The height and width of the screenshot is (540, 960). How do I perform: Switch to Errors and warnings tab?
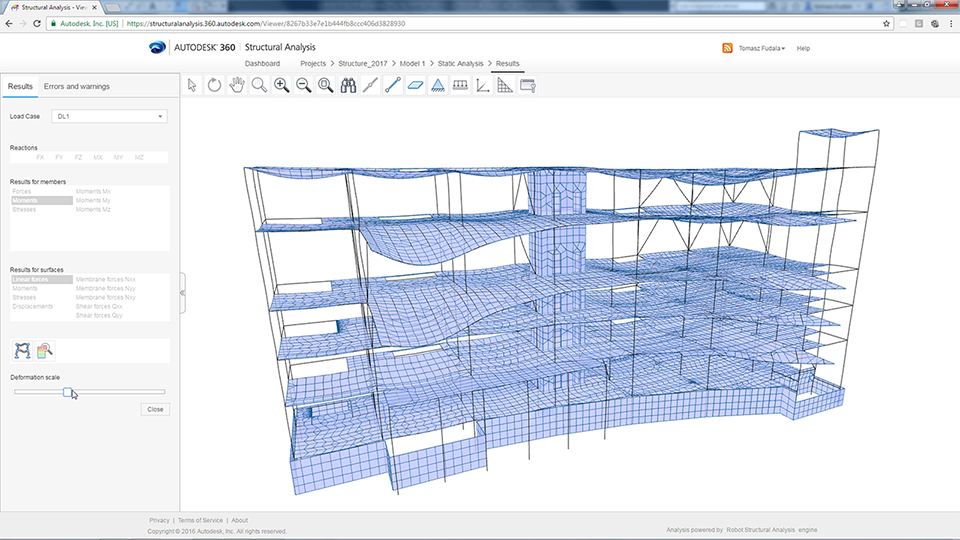77,87
